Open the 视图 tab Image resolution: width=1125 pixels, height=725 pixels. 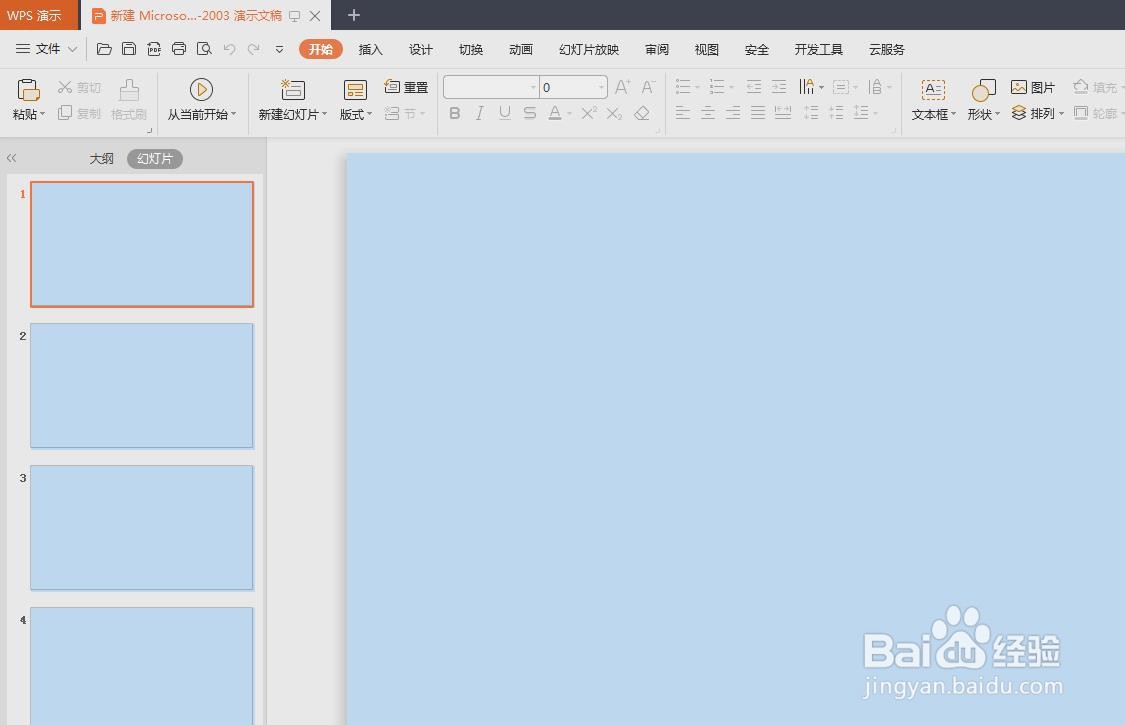[707, 49]
